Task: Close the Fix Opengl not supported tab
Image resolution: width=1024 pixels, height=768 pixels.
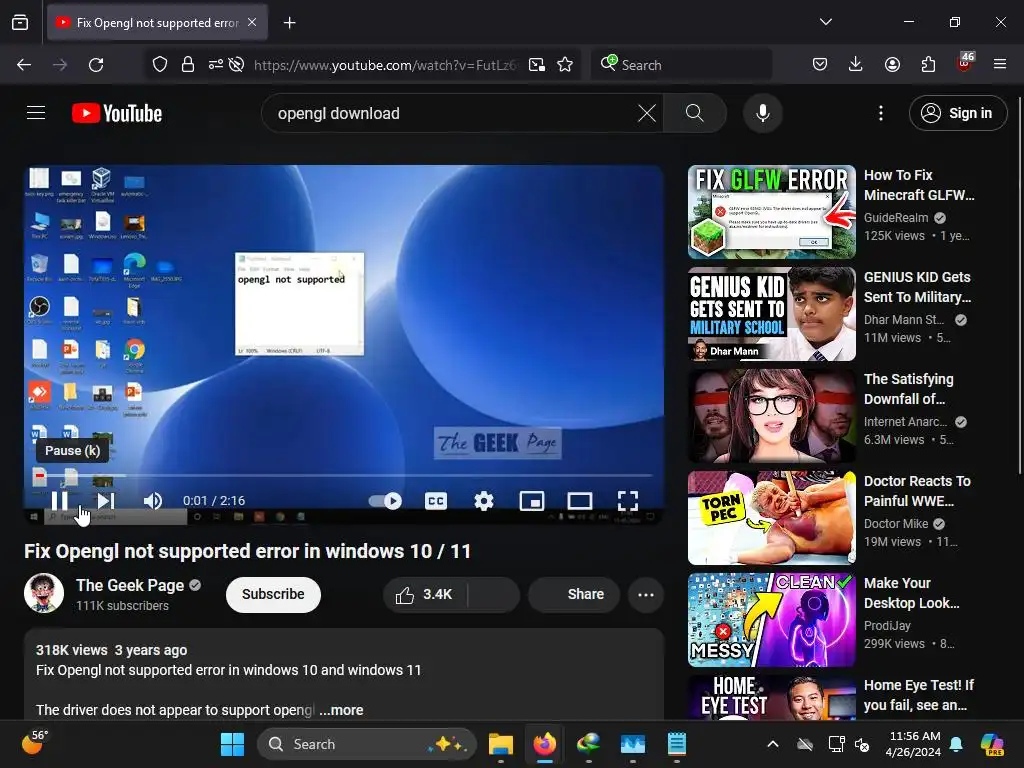Action: 252,22
